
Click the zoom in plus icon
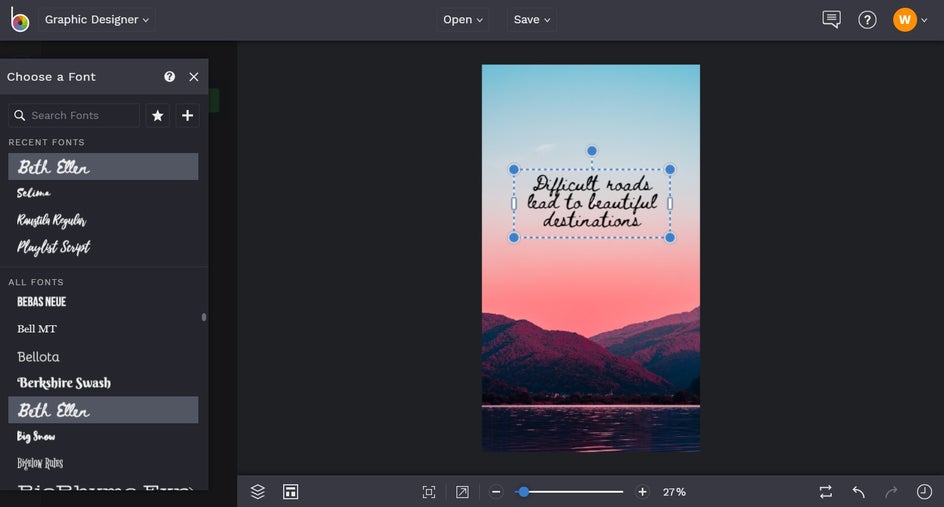pos(642,492)
